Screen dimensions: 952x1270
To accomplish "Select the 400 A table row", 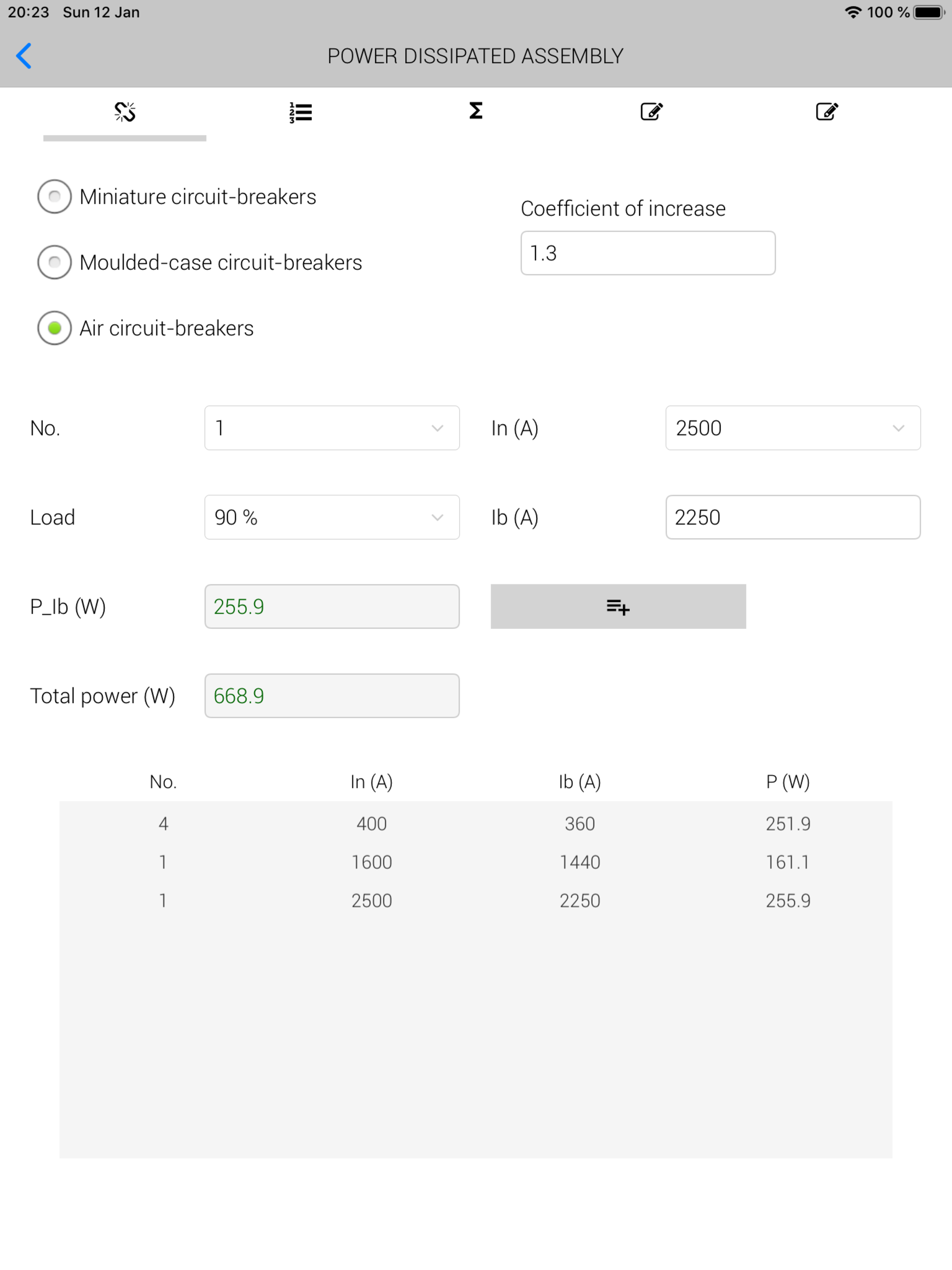I will click(x=476, y=824).
